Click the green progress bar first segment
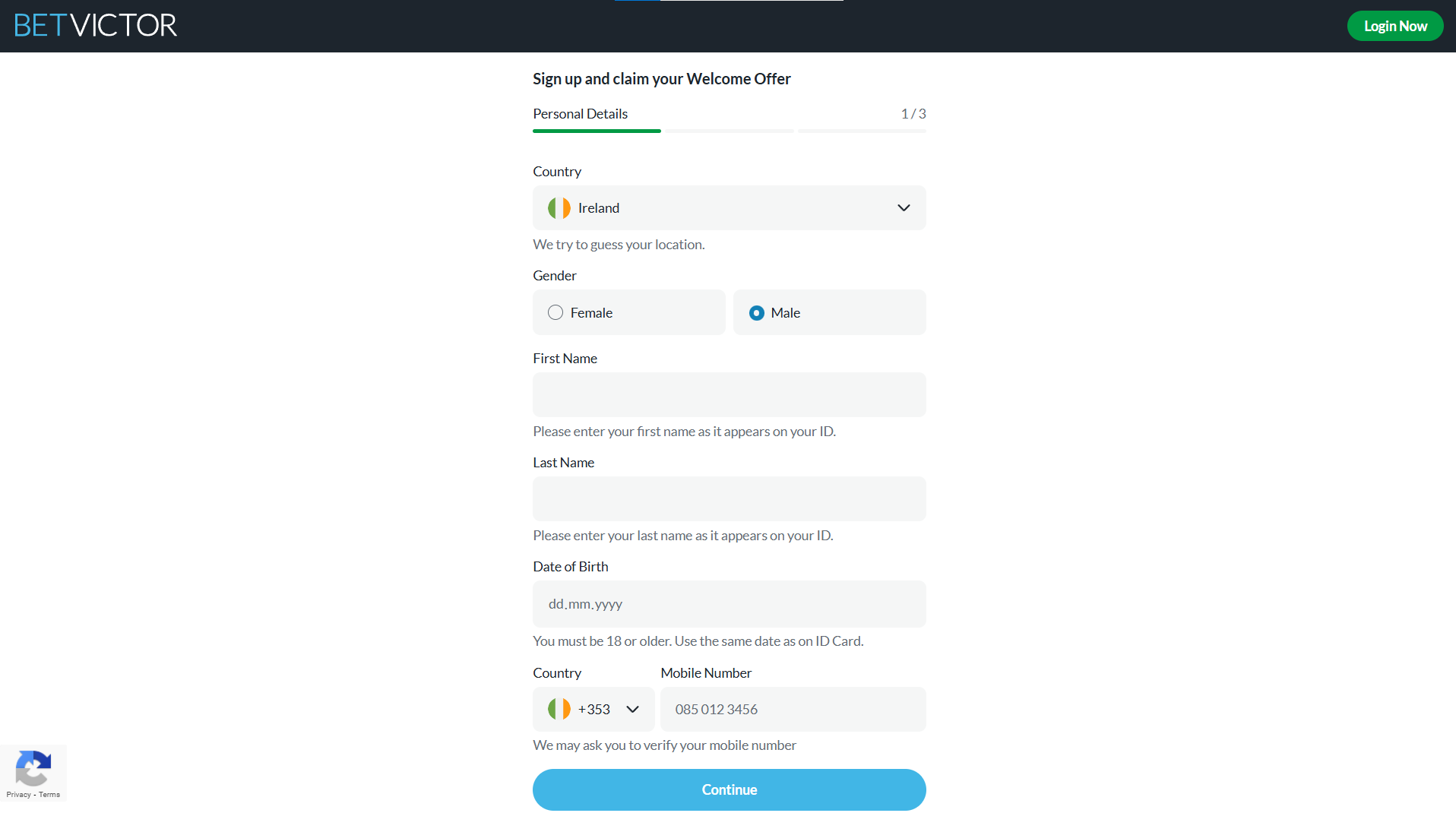This screenshot has height=813, width=1456. pyautogui.click(x=597, y=131)
